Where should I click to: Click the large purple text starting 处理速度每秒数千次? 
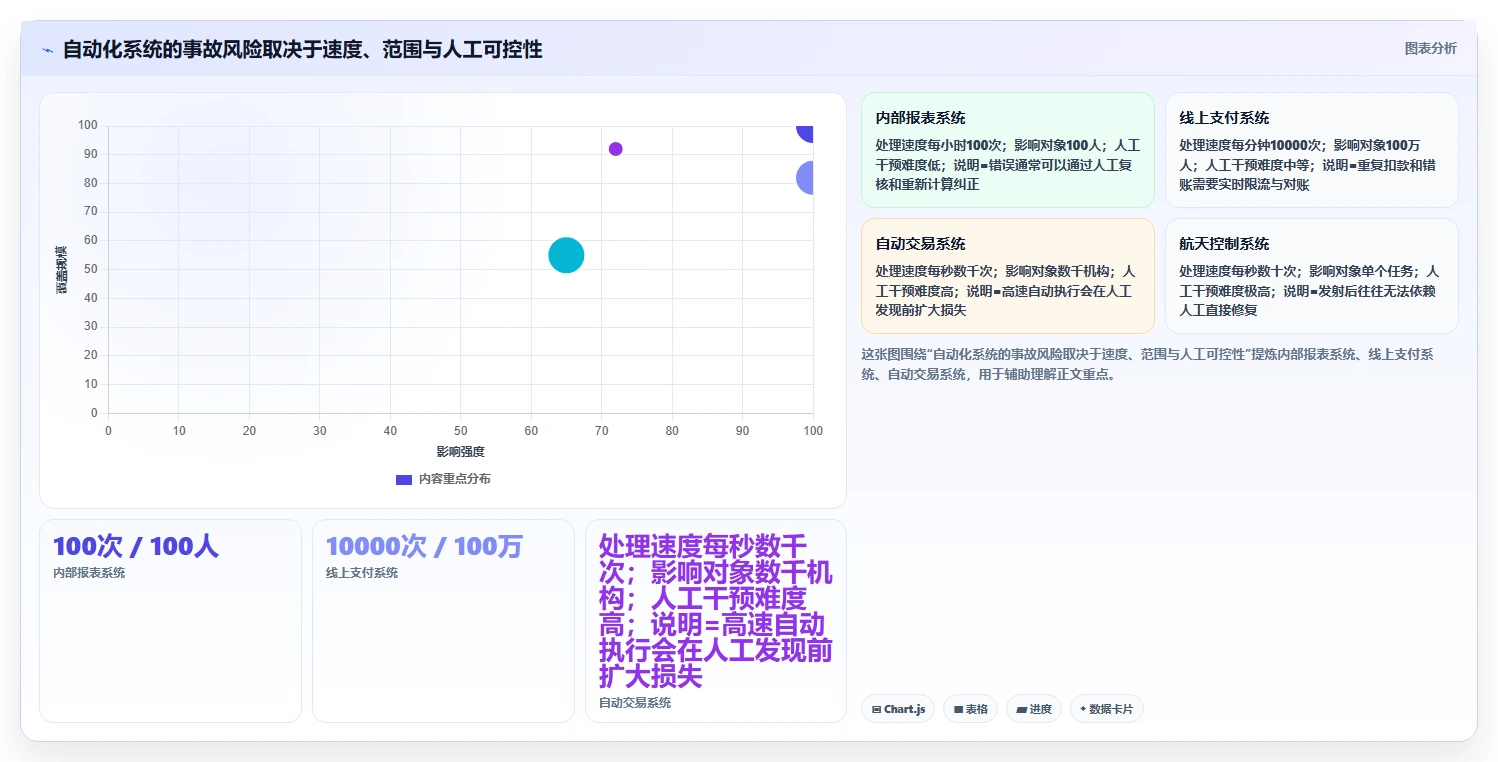pyautogui.click(x=716, y=611)
